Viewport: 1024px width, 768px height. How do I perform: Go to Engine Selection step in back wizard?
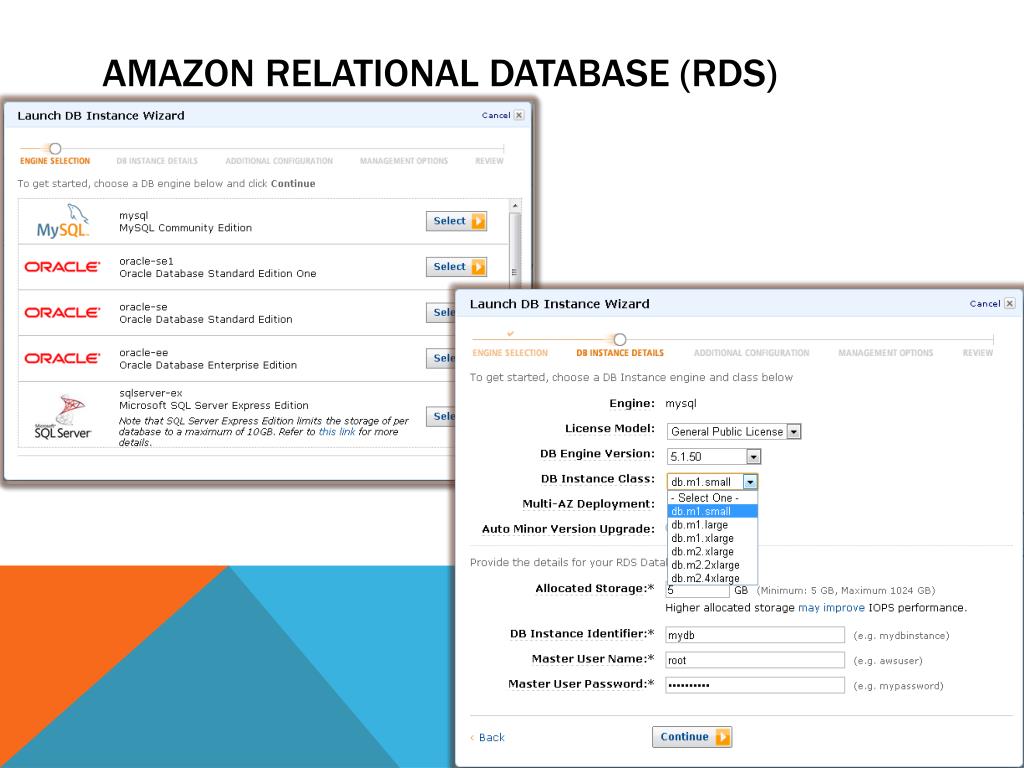pos(55,161)
